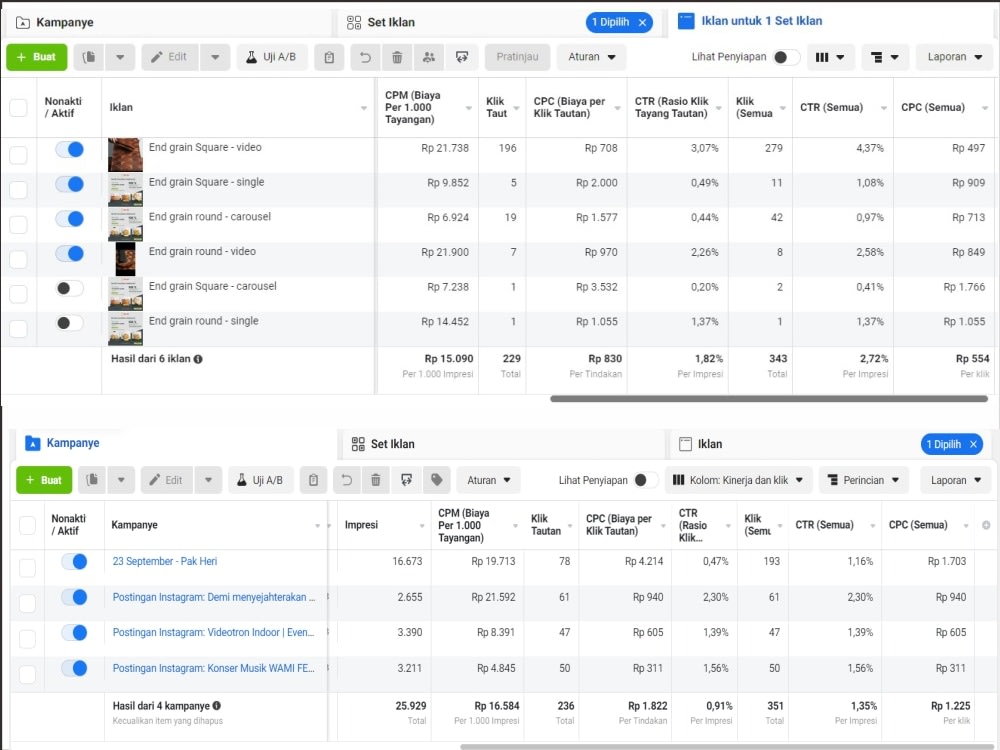Remove the 1 Dipilih filter on the top Set Iklan tab

tap(642, 22)
